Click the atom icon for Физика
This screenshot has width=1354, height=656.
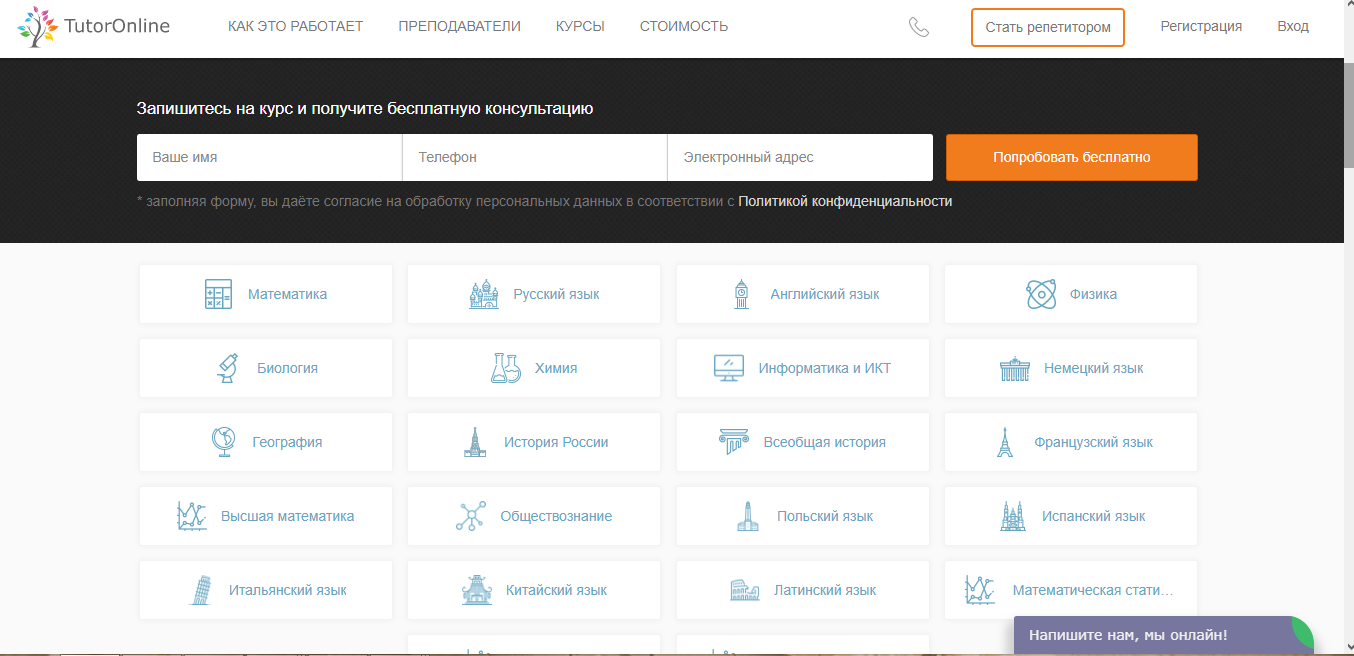click(1041, 294)
